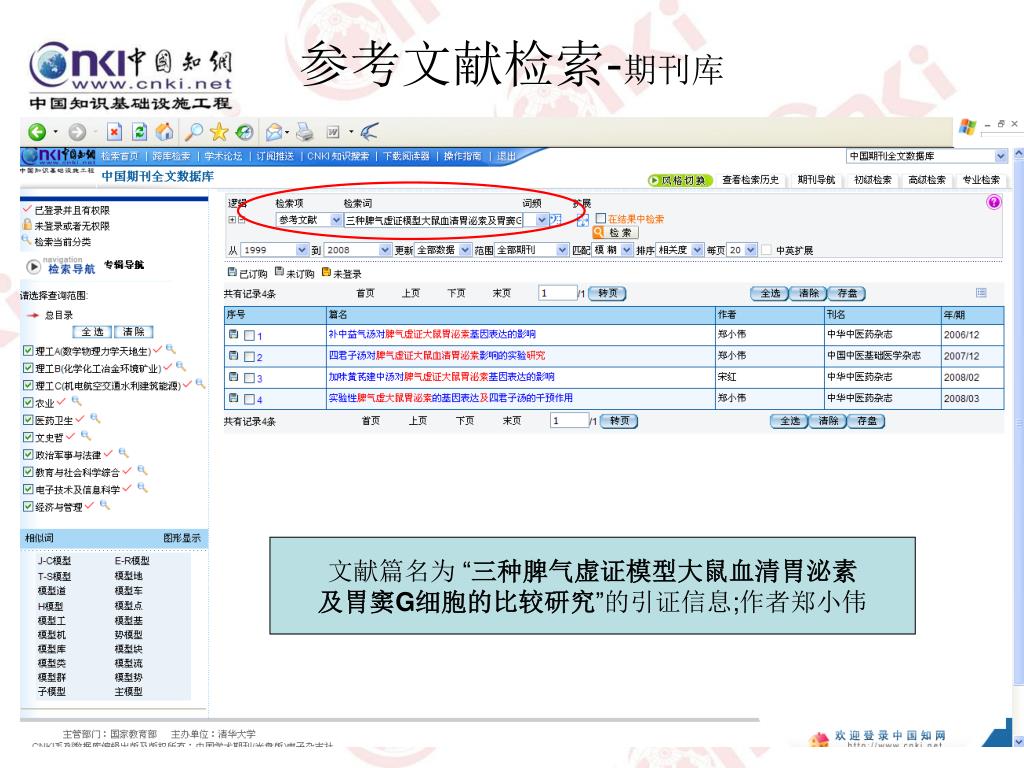1024x768 pixels.
Task: Click 全选 button under 总目录
Action: [92, 332]
